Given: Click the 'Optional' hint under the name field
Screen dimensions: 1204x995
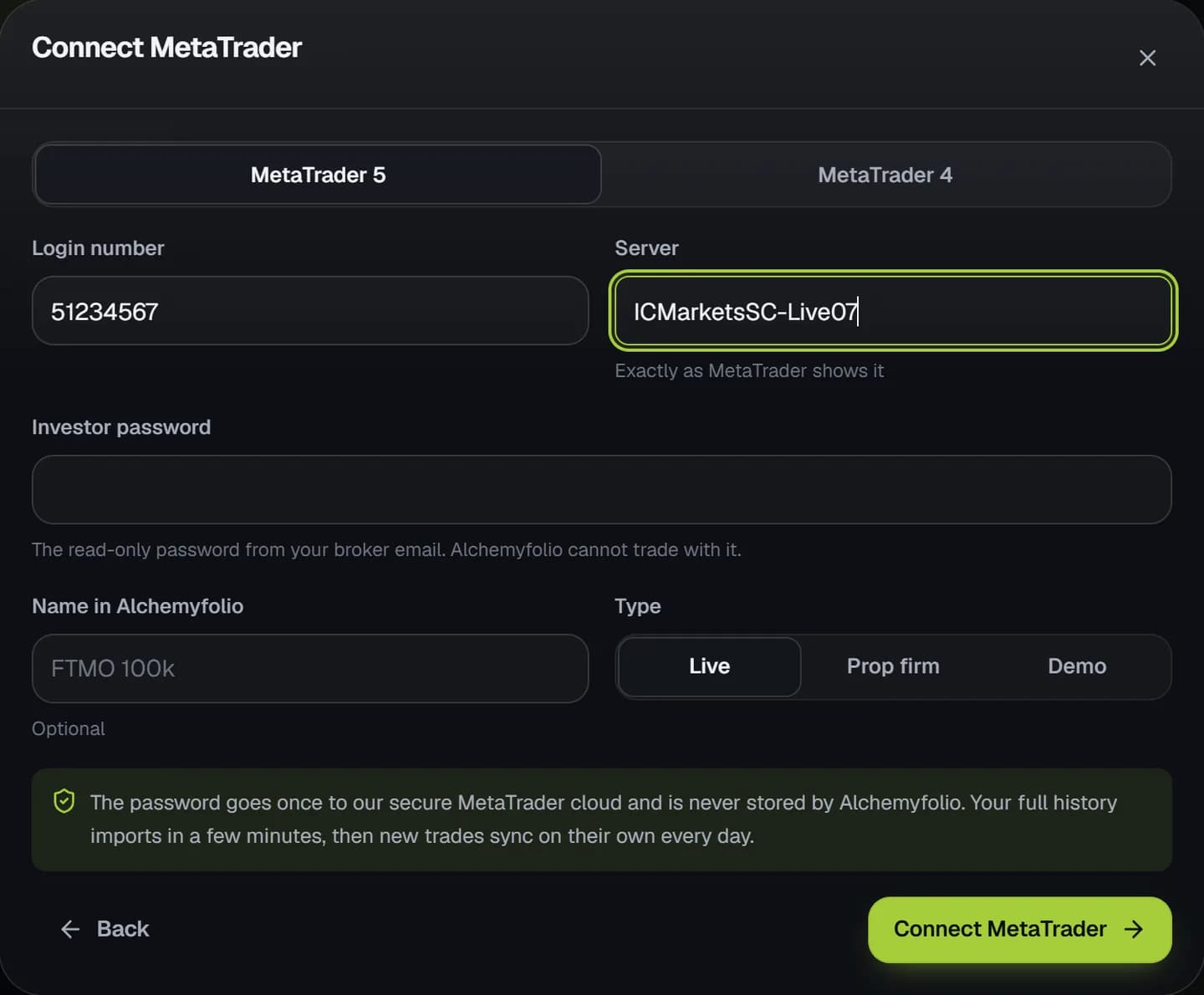Looking at the screenshot, I should coord(69,729).
